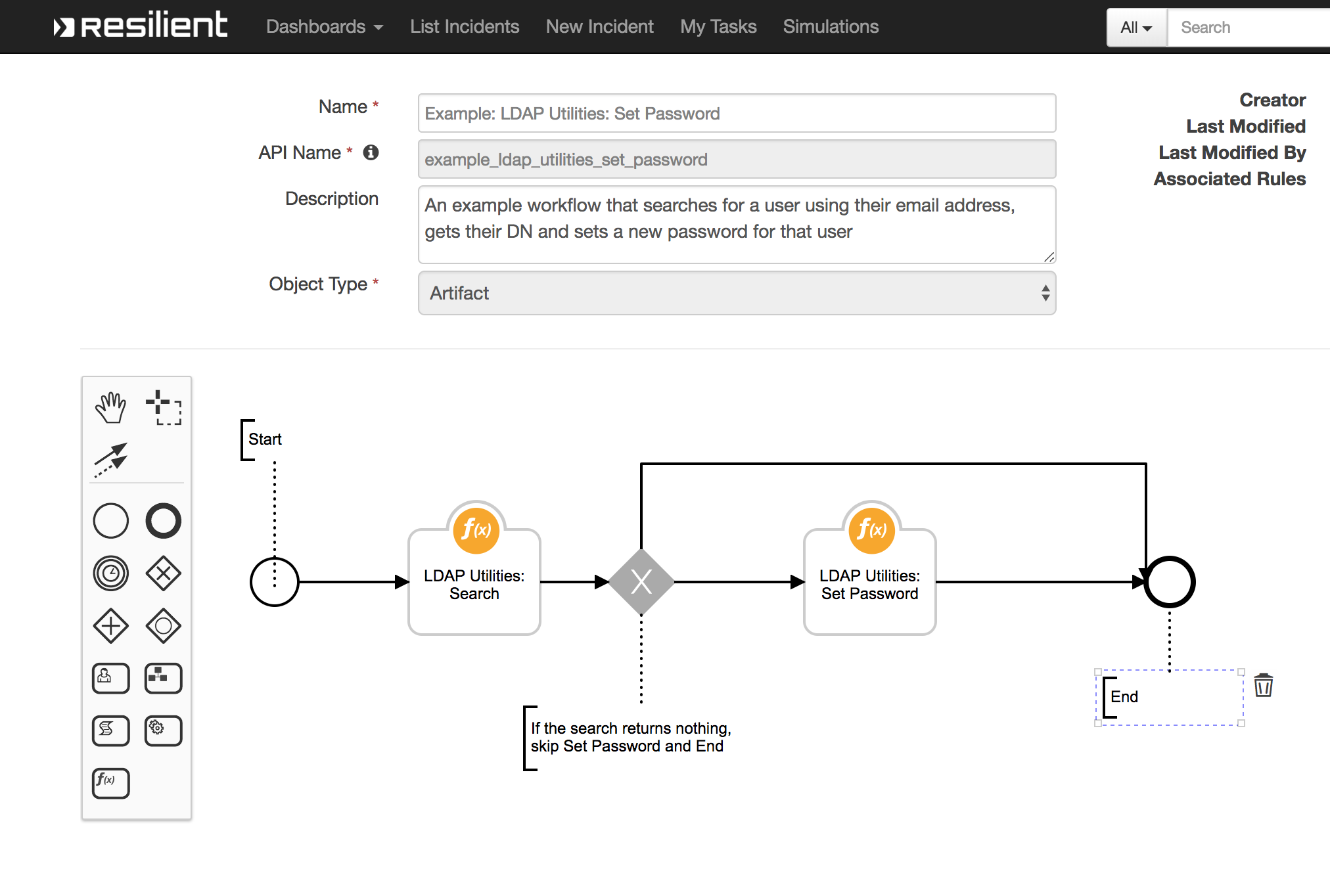Click the delete trash icon near End label
Image resolution: width=1330 pixels, height=896 pixels.
(1263, 685)
